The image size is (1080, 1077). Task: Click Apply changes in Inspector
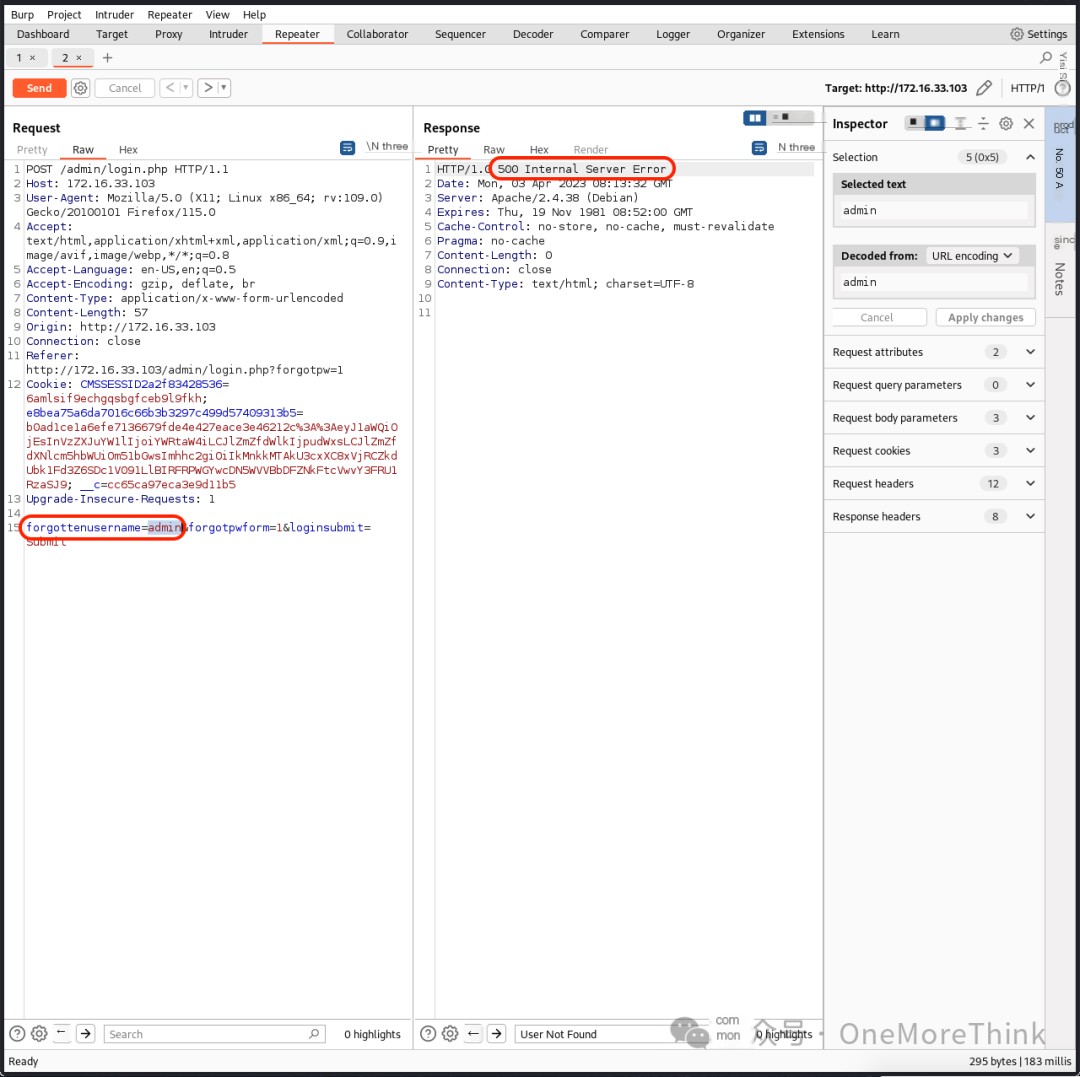click(x=986, y=317)
